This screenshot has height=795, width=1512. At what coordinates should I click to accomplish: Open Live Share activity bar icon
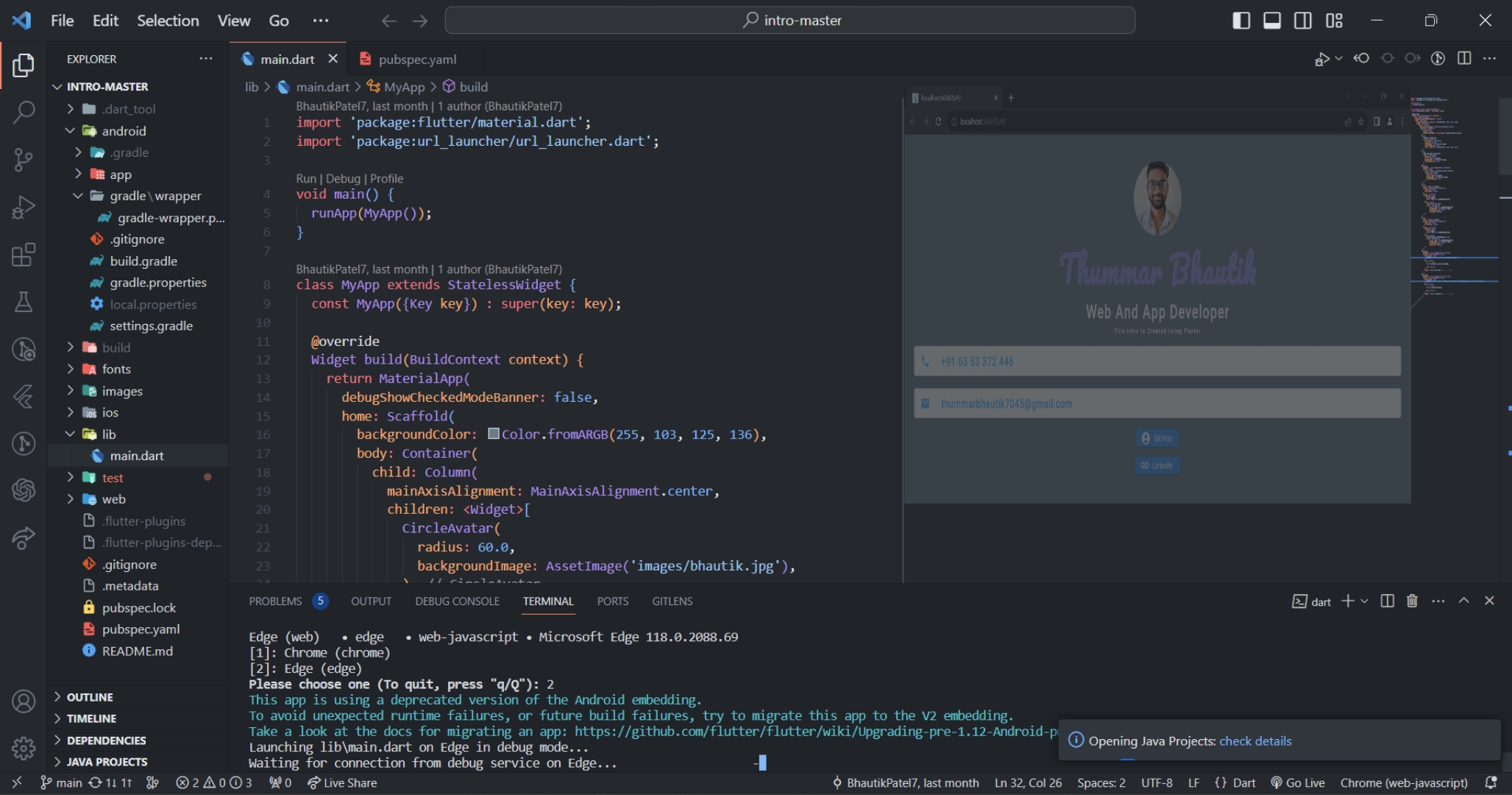(x=24, y=538)
